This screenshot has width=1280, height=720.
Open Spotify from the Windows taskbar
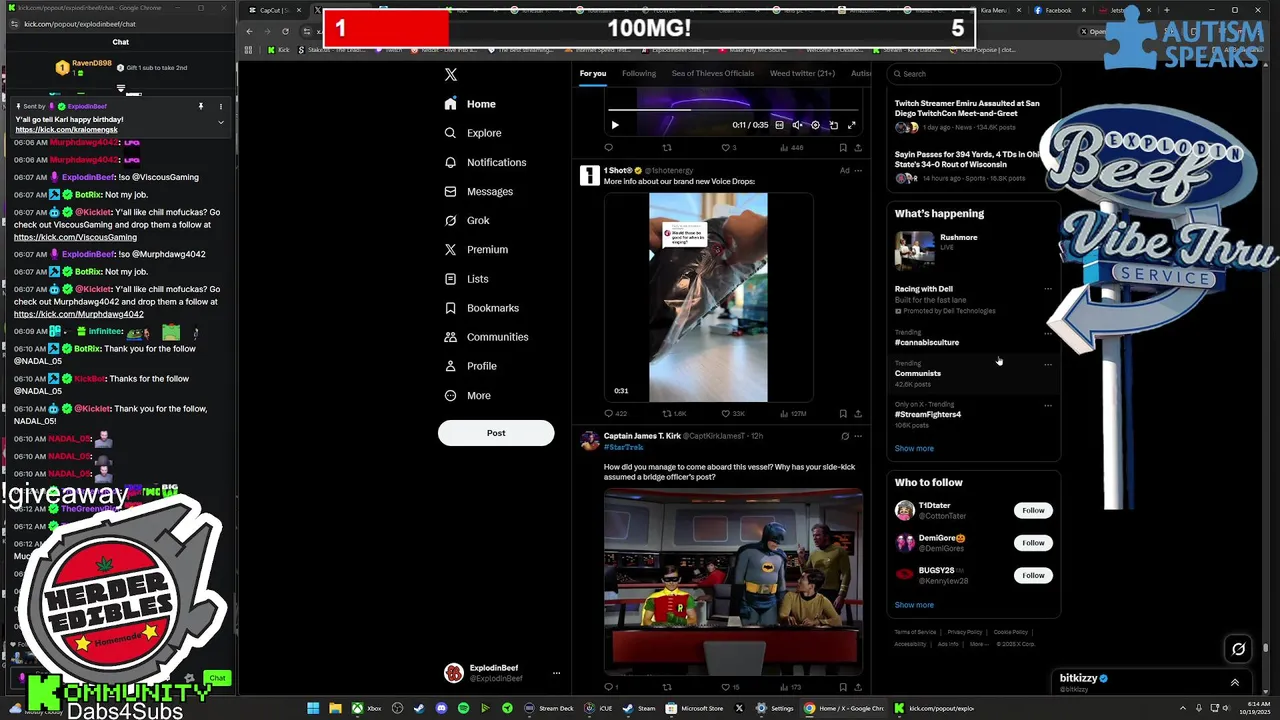(463, 708)
